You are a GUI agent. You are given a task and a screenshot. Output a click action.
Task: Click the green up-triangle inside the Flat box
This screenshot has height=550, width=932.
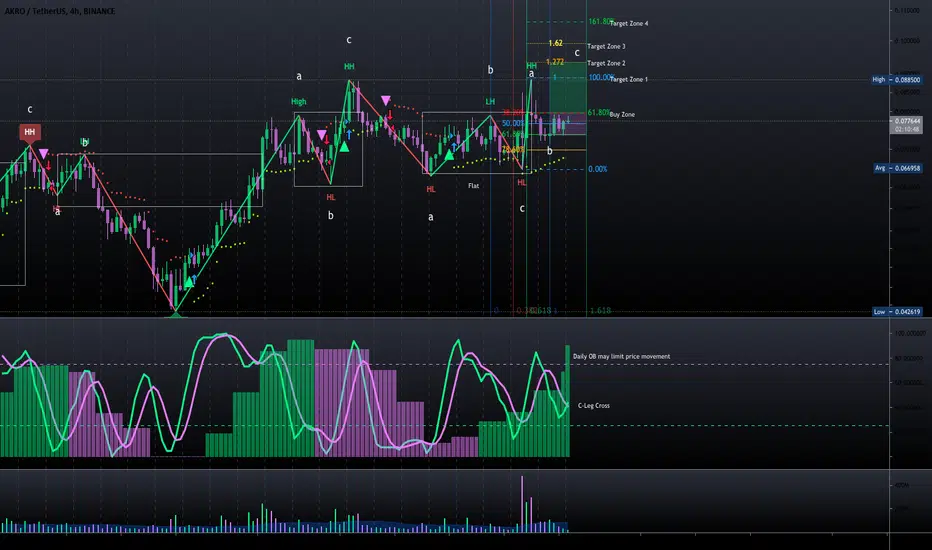point(449,155)
